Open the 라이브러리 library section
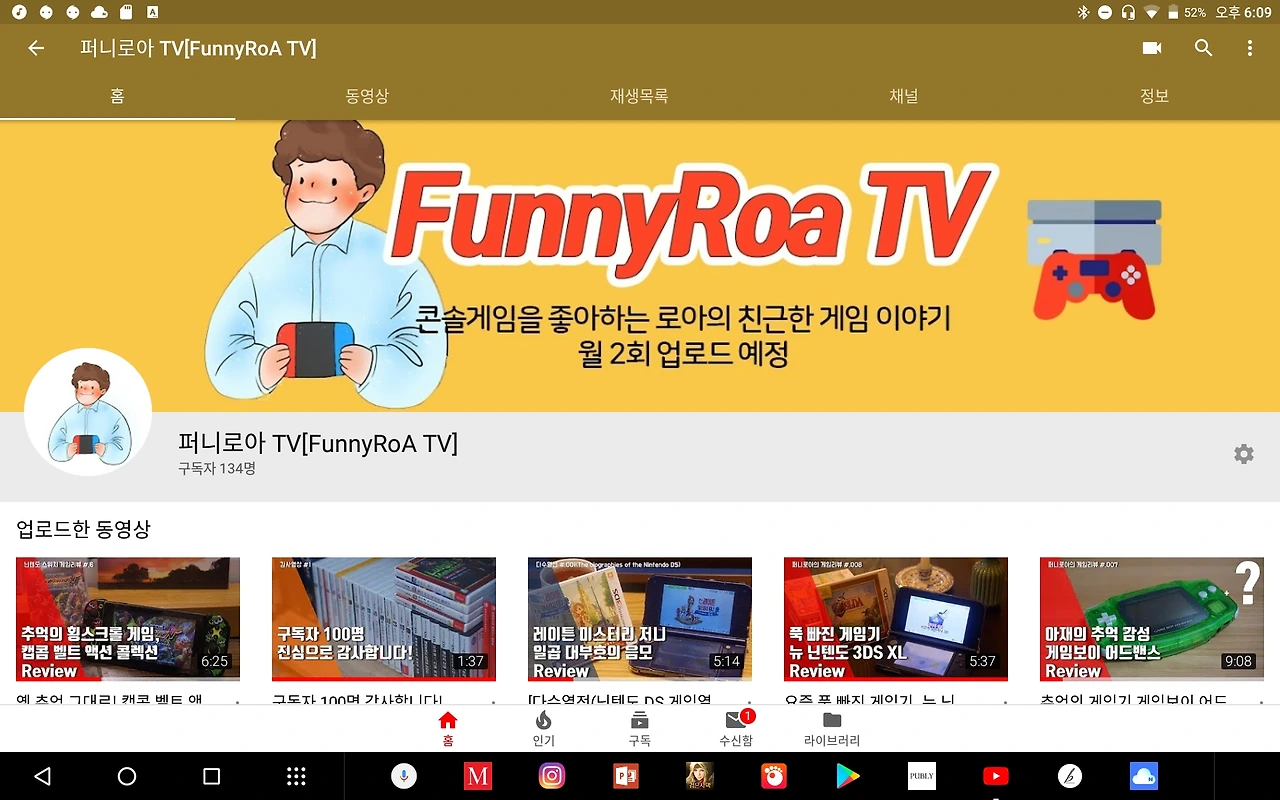Screen dimensions: 1280x800 [x=831, y=725]
